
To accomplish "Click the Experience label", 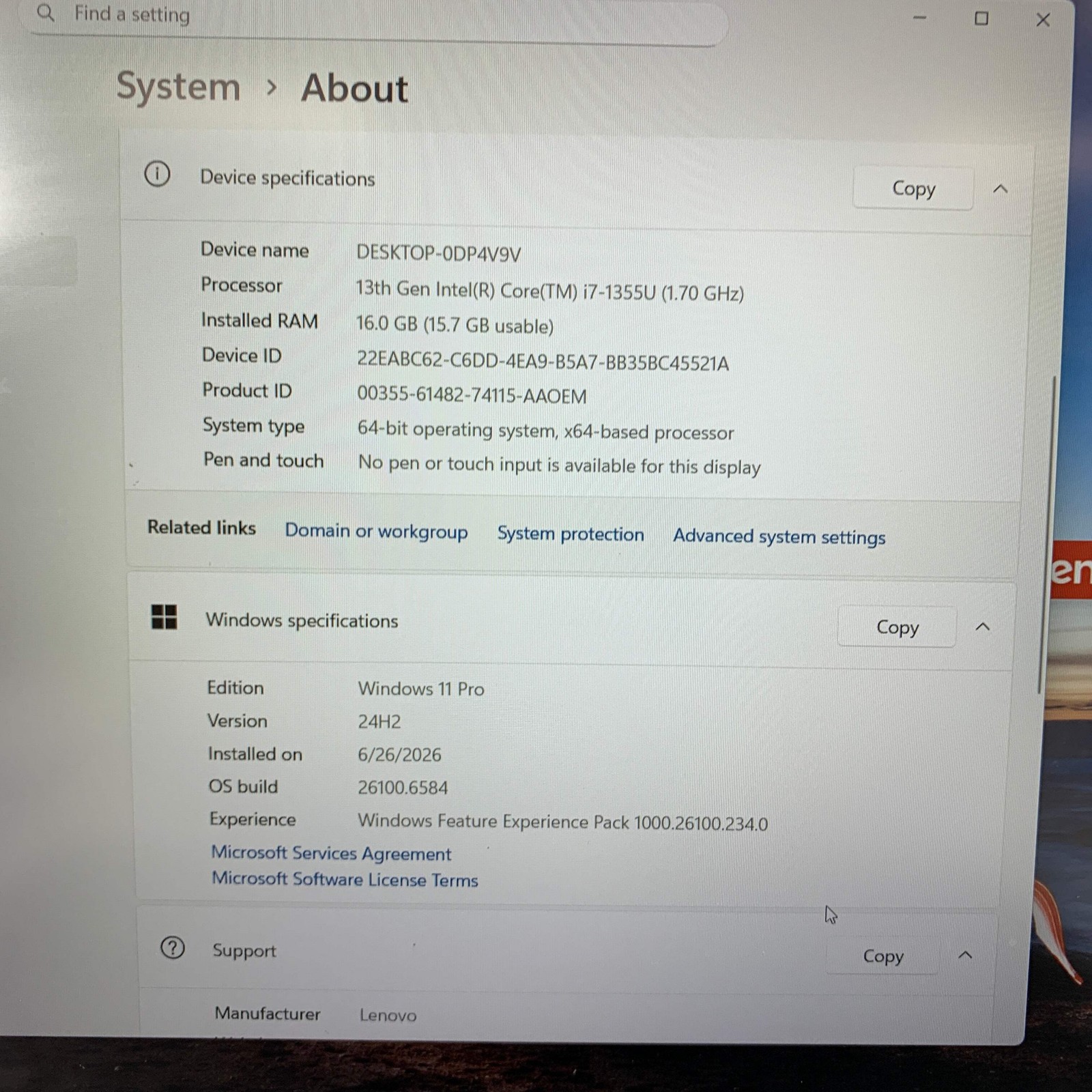I will pos(252,819).
